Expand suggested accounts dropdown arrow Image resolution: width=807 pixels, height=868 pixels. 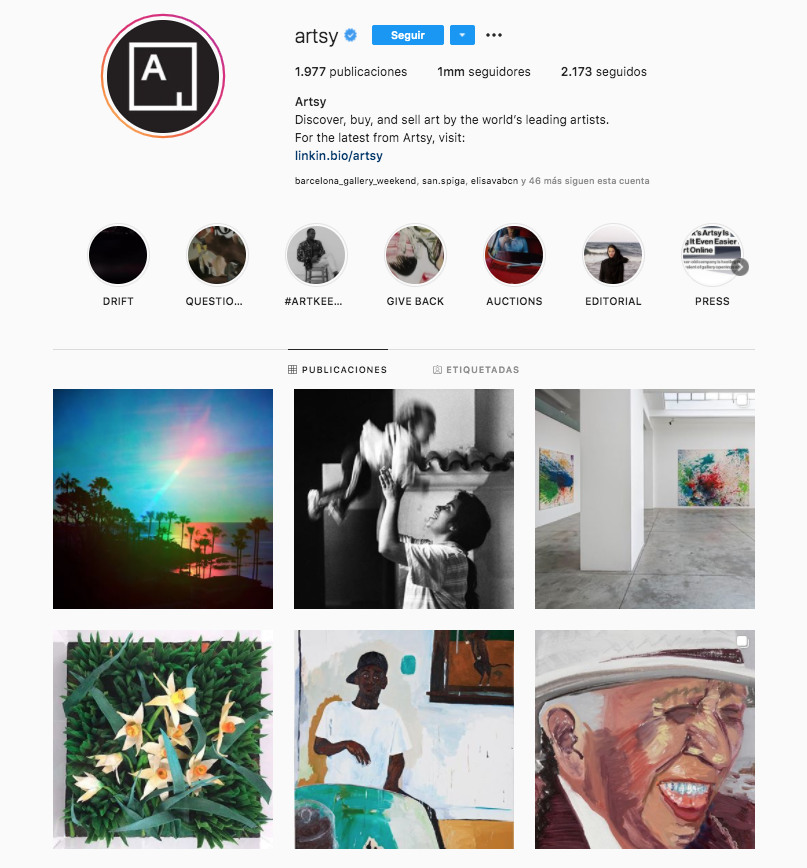(462, 35)
